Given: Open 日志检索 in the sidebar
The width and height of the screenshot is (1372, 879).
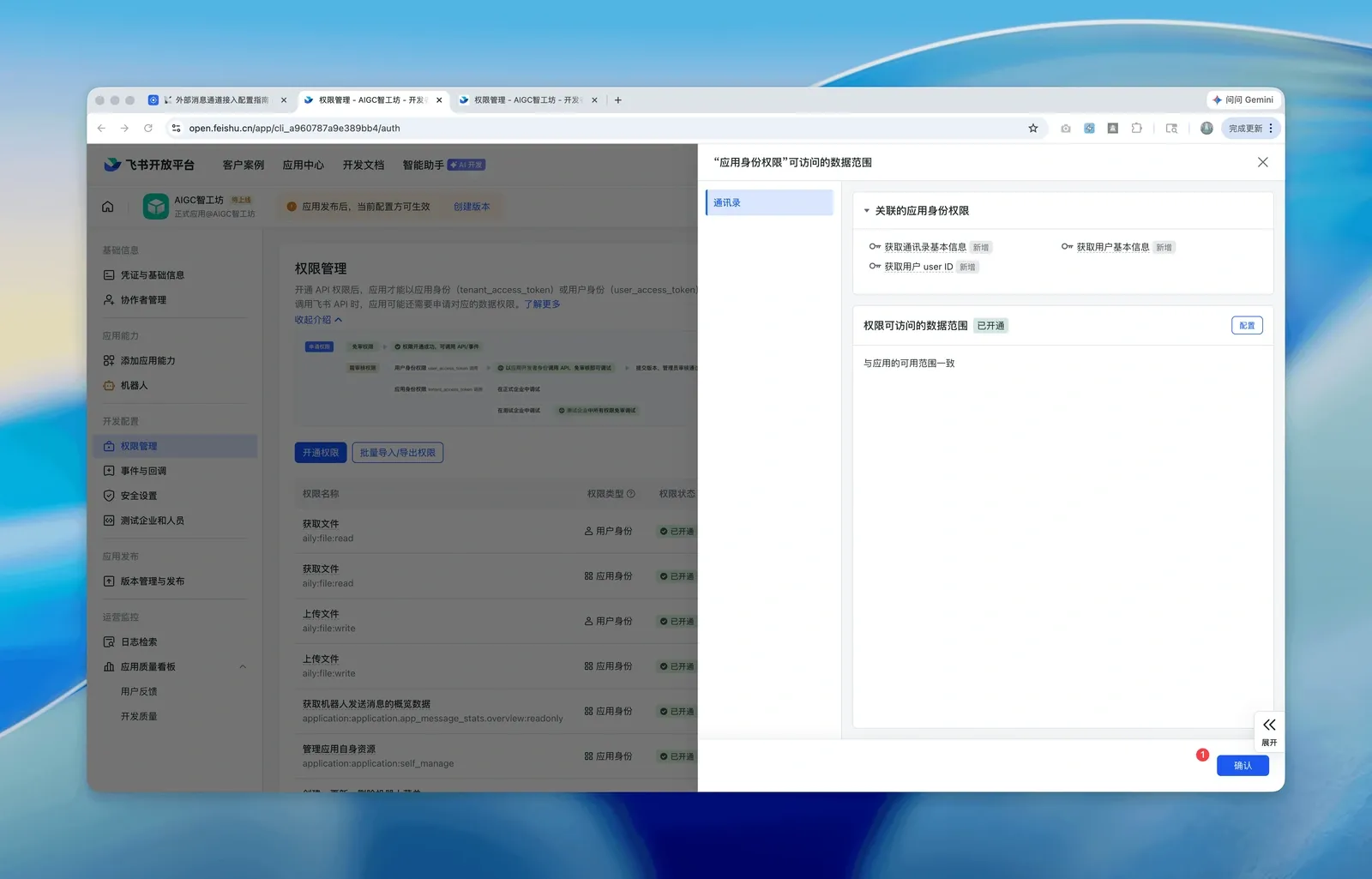Looking at the screenshot, I should point(139,642).
